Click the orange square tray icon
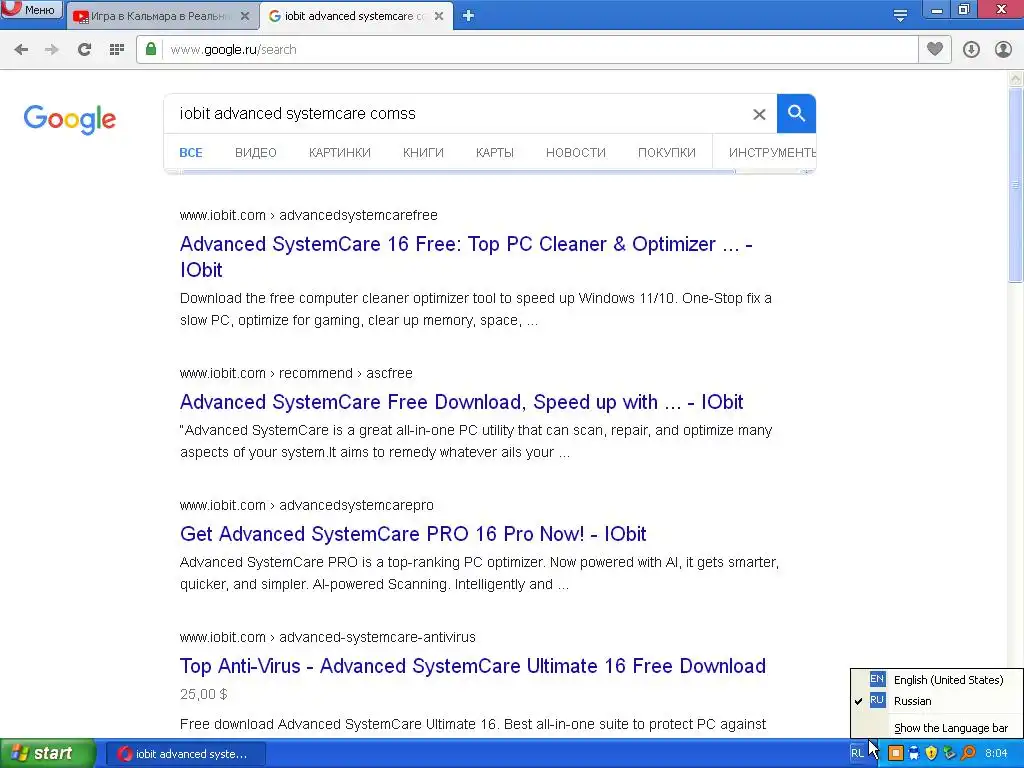The width and height of the screenshot is (1024, 768). (x=896, y=754)
